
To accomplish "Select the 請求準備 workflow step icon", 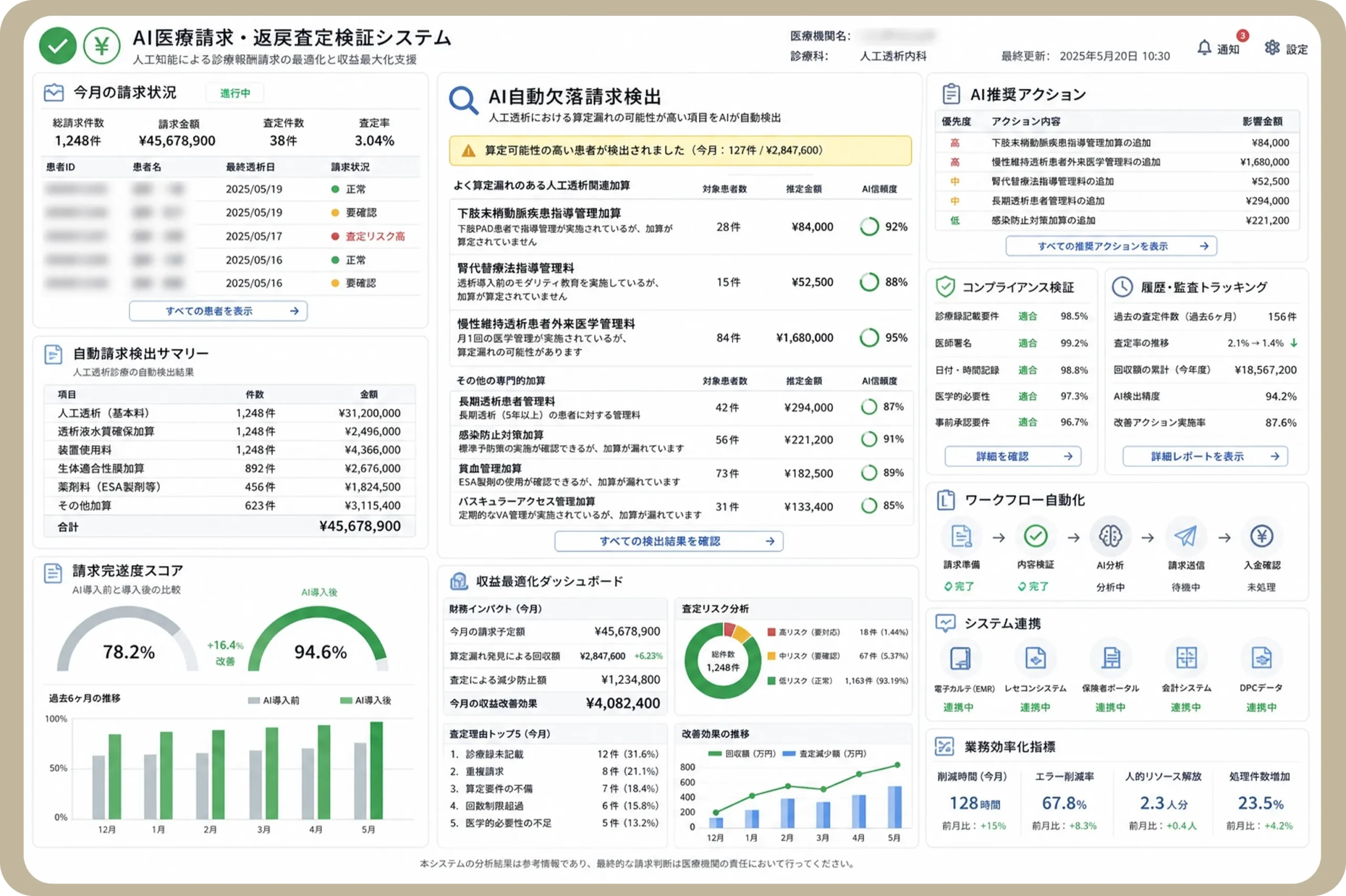I will click(x=961, y=537).
